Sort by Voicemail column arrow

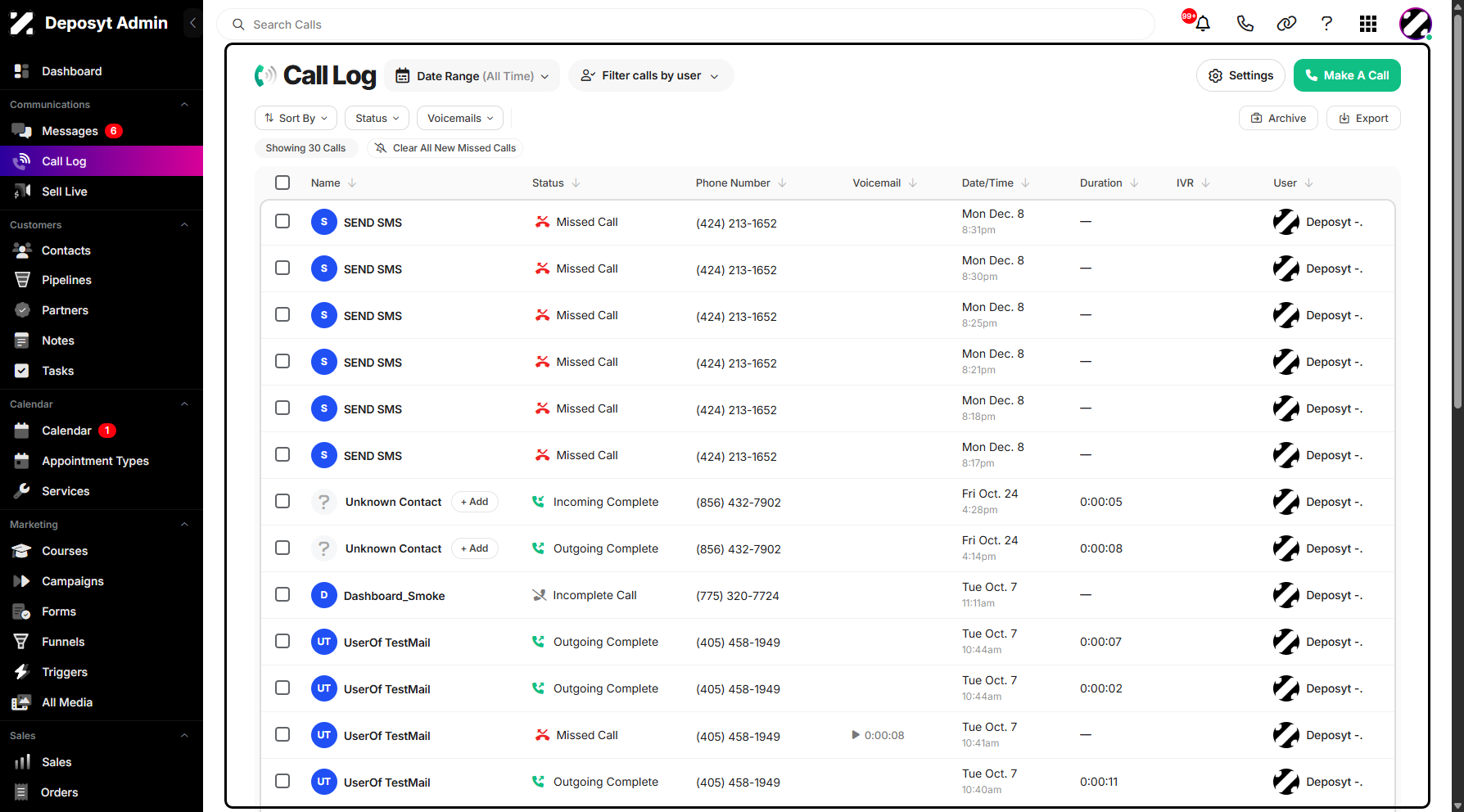[x=913, y=183]
